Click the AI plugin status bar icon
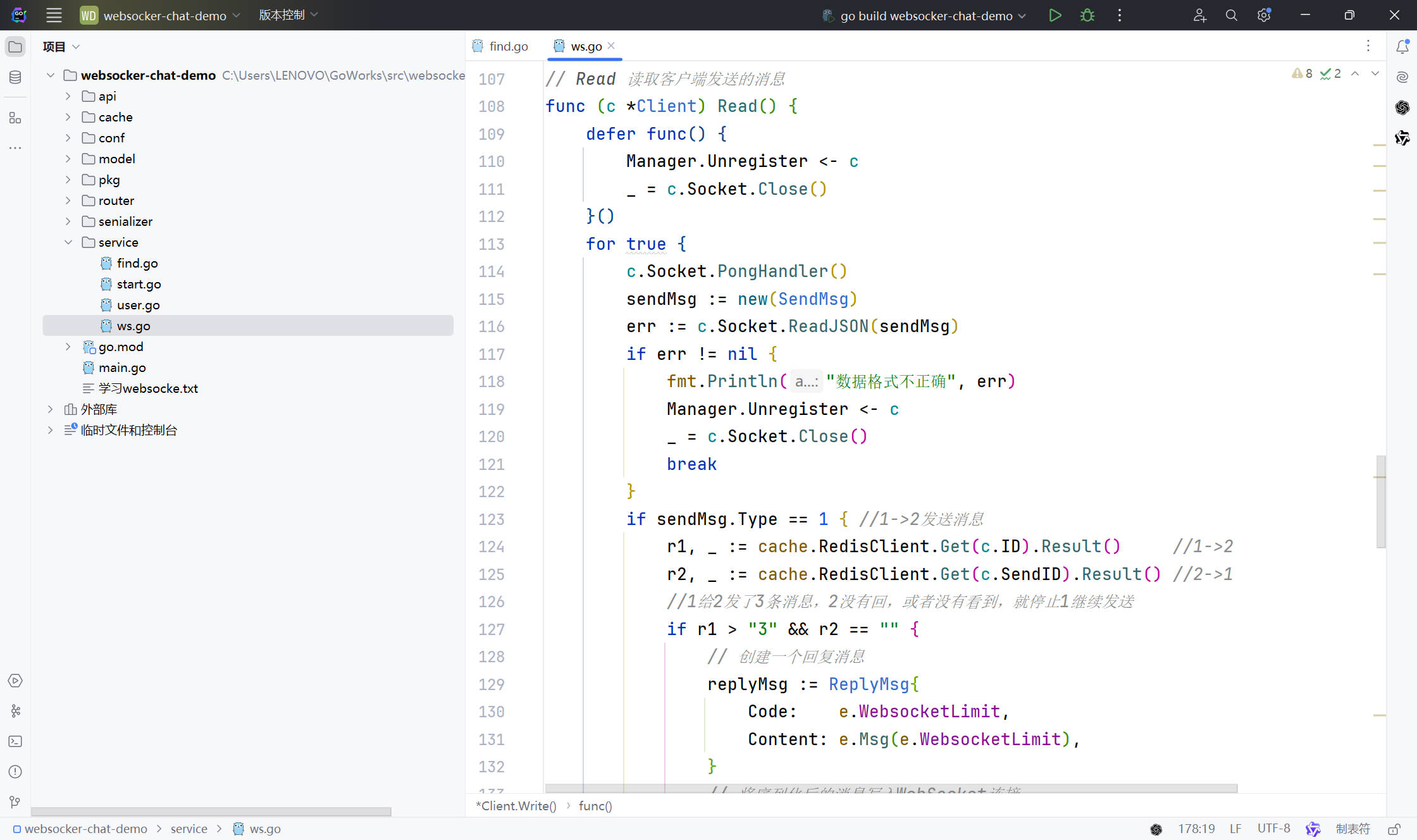The image size is (1417, 840). pos(1313,829)
